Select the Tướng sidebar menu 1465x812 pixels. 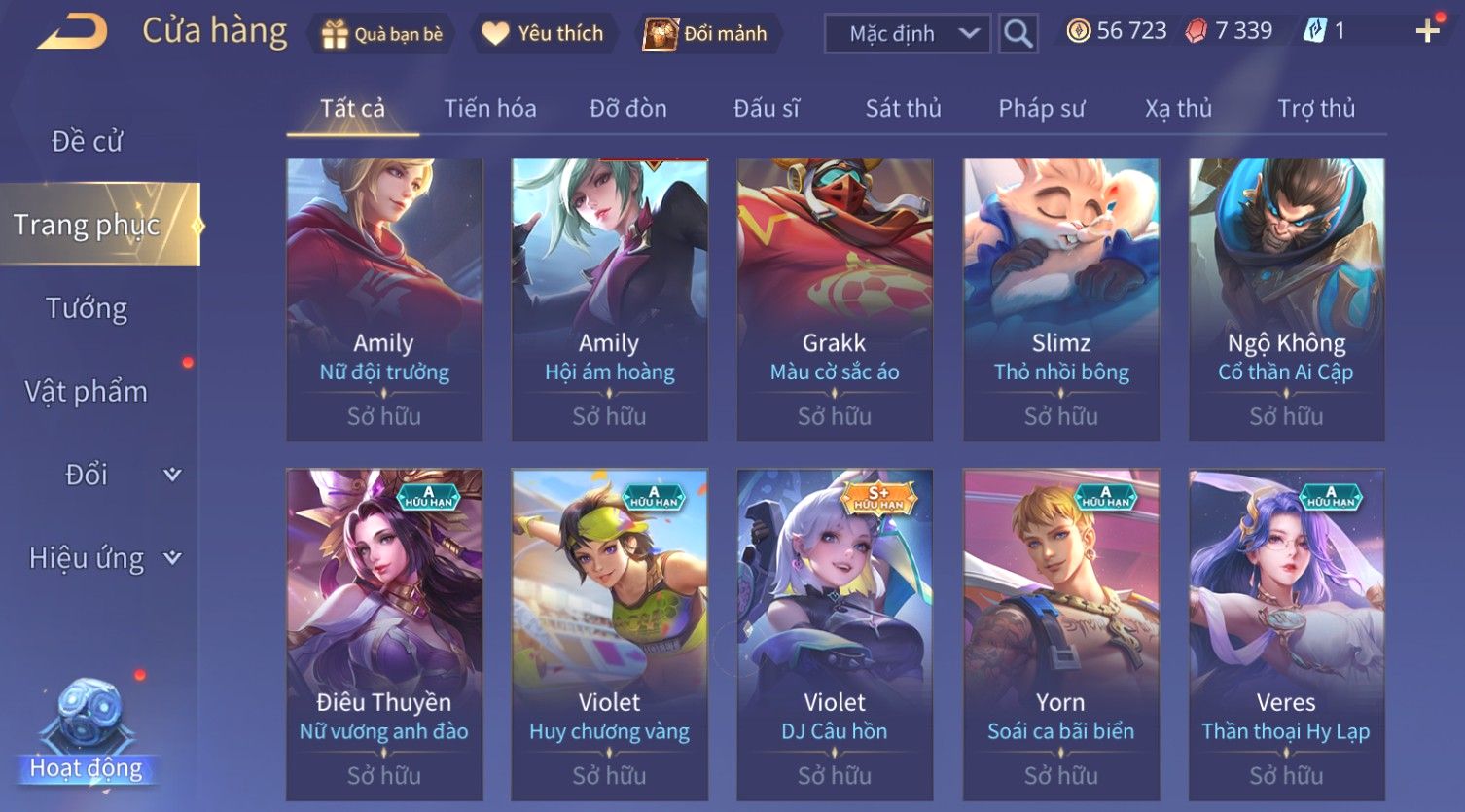pos(87,308)
